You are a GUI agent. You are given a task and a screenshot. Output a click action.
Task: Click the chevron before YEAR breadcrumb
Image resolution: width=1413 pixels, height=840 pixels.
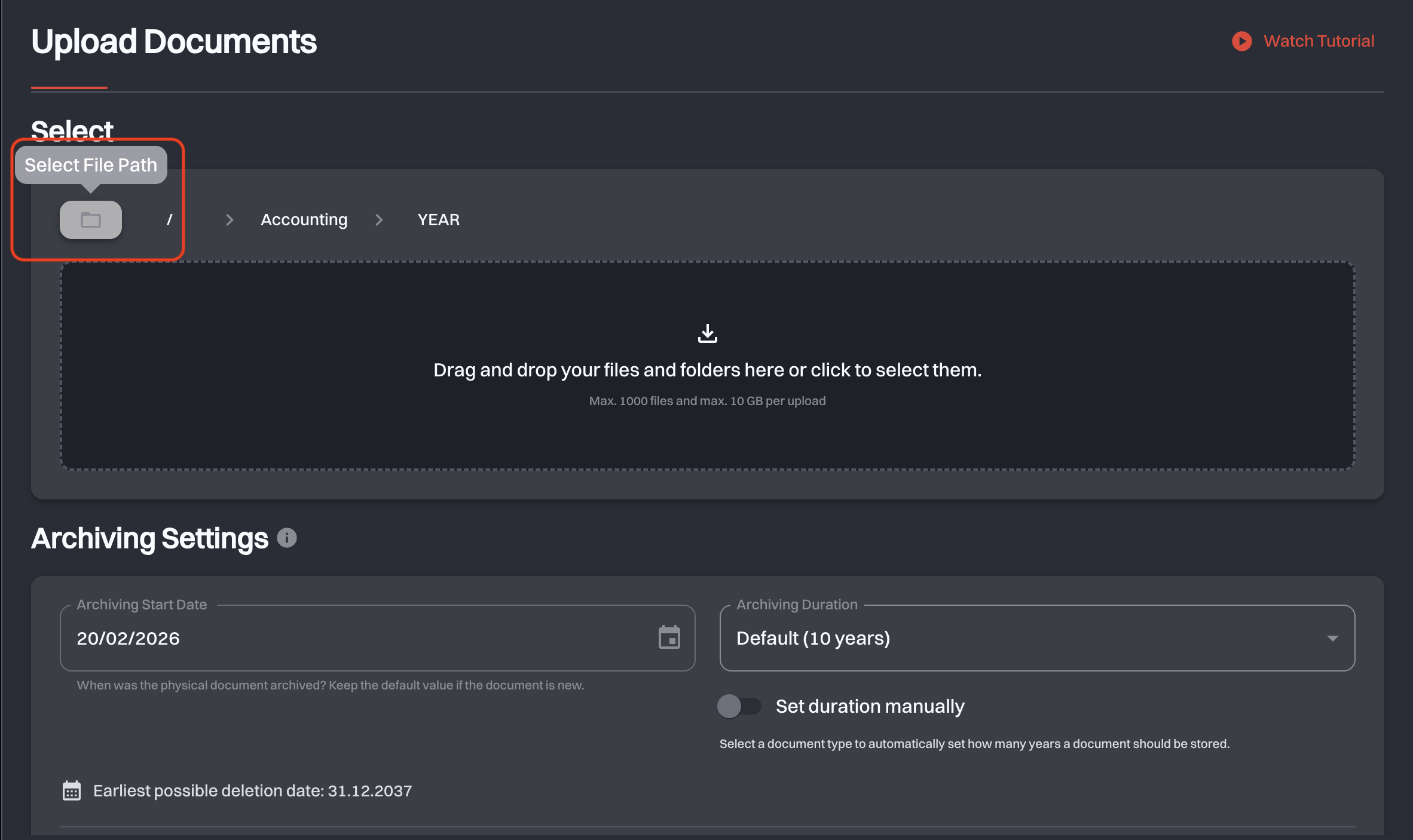[379, 220]
